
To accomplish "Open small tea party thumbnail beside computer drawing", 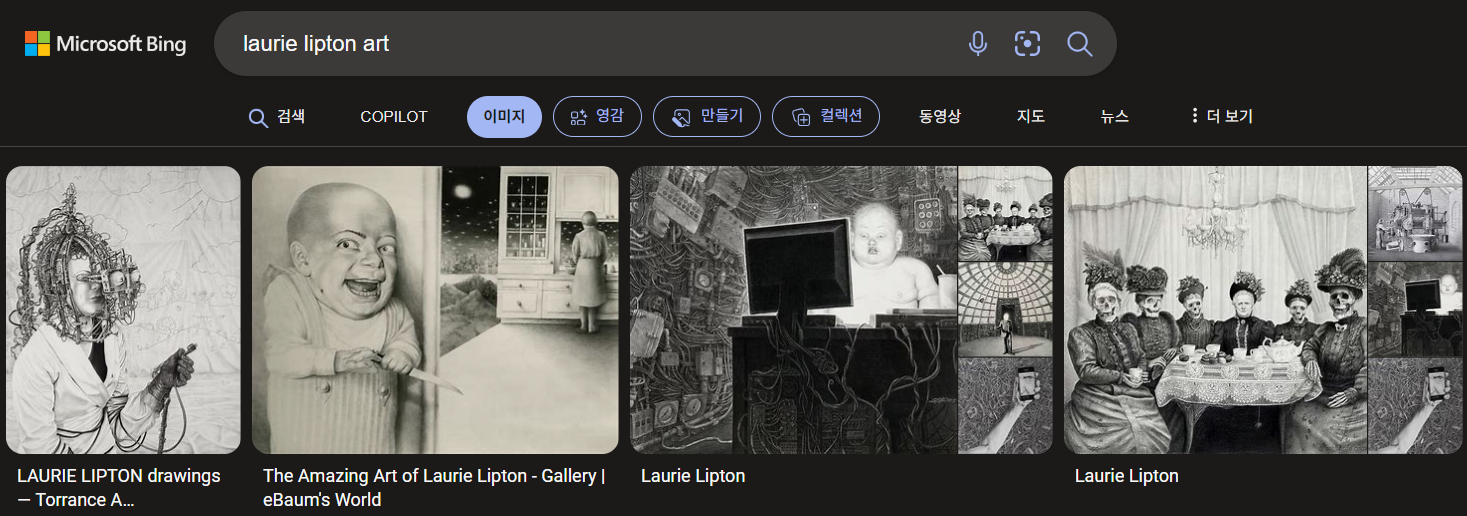I will 1006,213.
